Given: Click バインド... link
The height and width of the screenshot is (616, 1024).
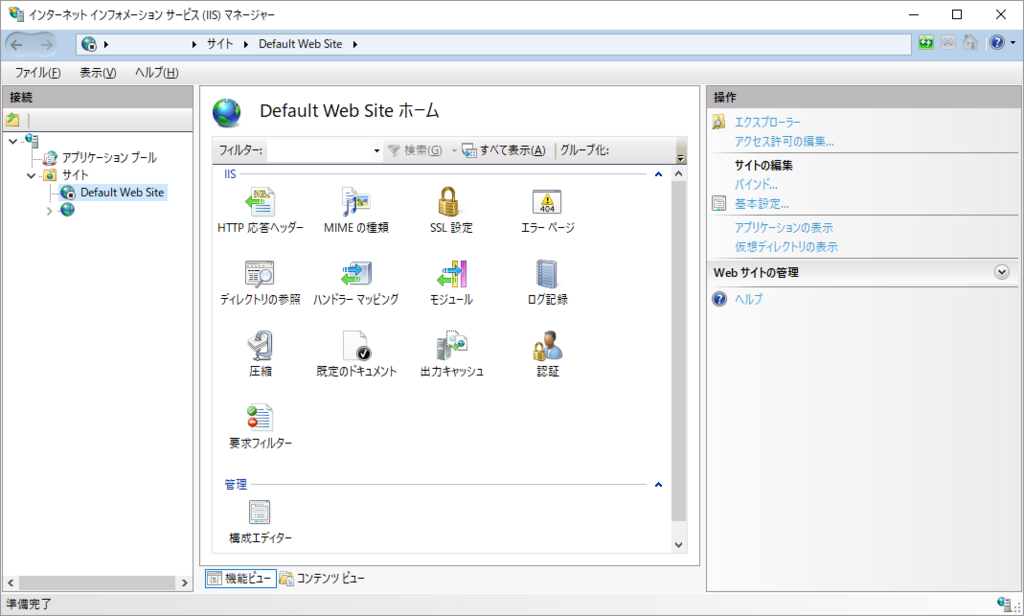Looking at the screenshot, I should pyautogui.click(x=756, y=184).
